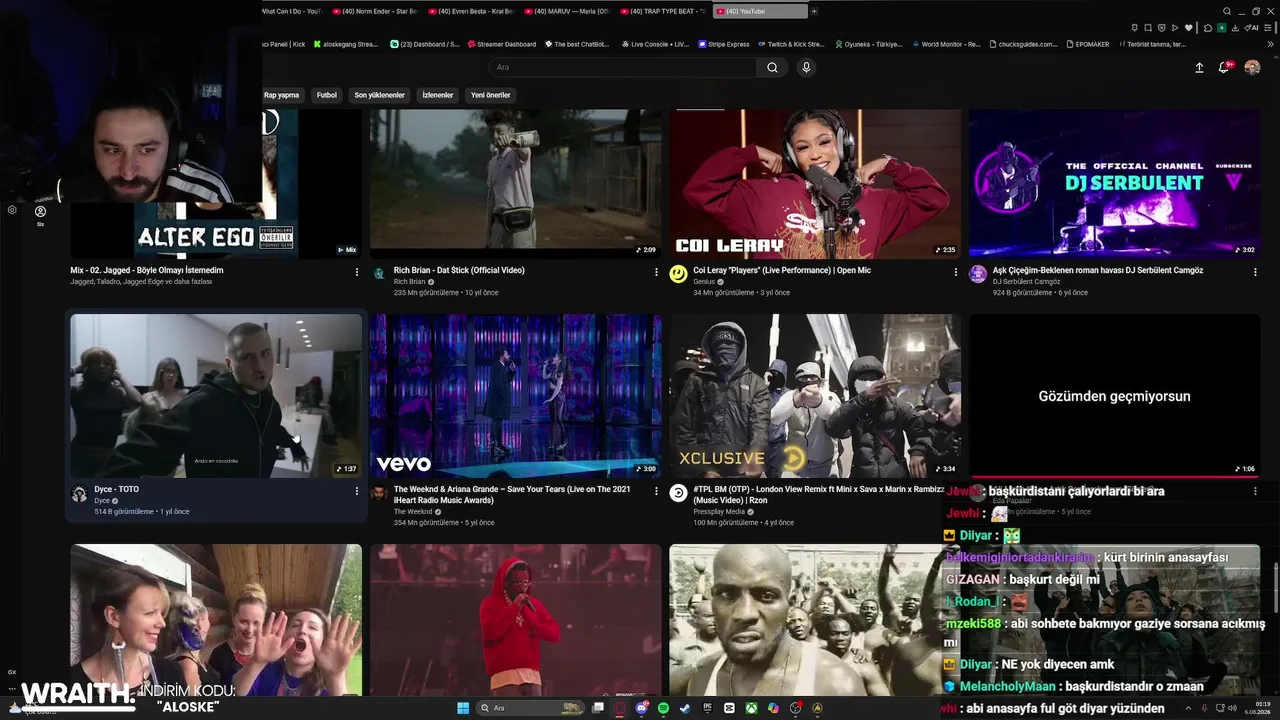The image size is (1280, 720).
Task: Open The Weeknd channel avatar
Action: (x=379, y=493)
